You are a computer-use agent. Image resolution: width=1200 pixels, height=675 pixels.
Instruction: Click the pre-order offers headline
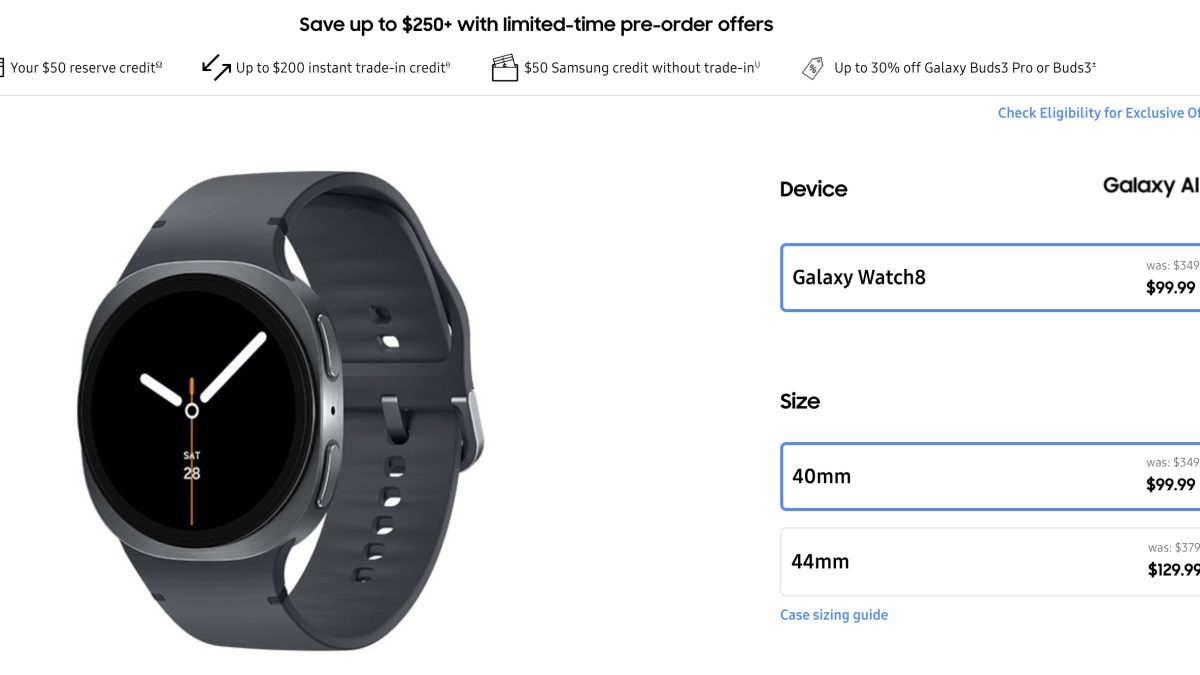(536, 24)
